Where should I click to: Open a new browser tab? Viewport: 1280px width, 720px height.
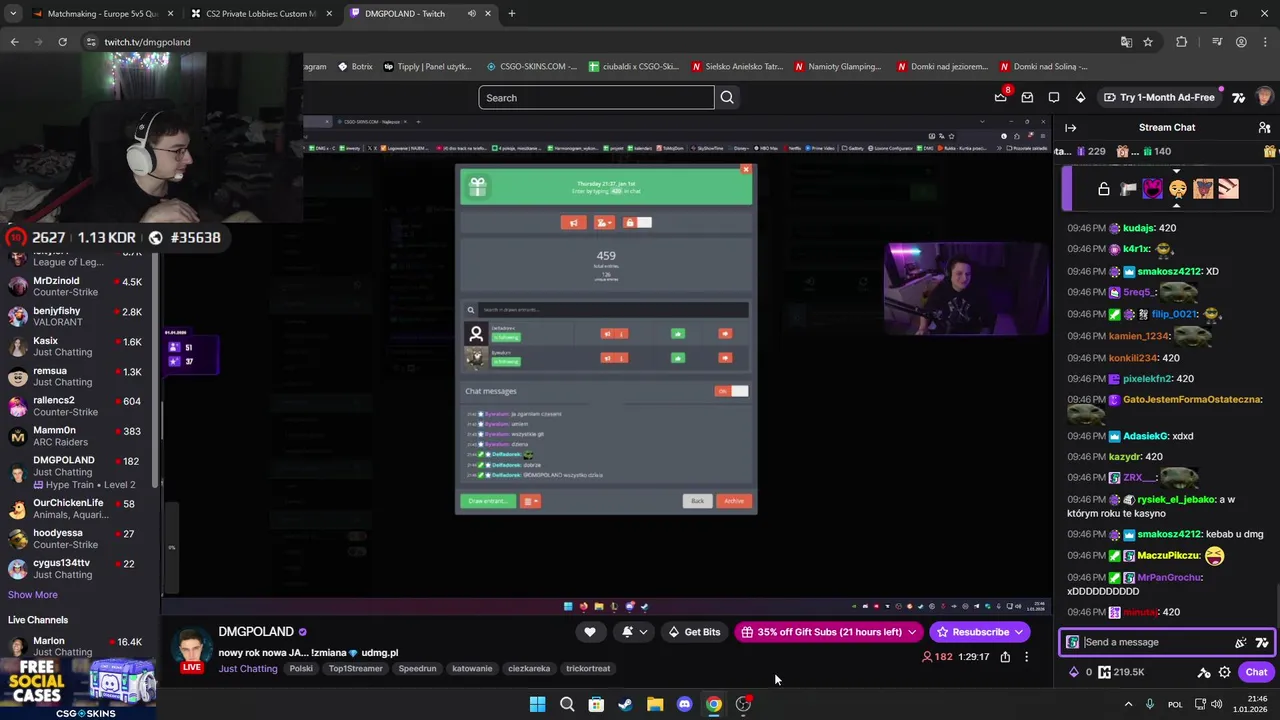pyautogui.click(x=512, y=14)
